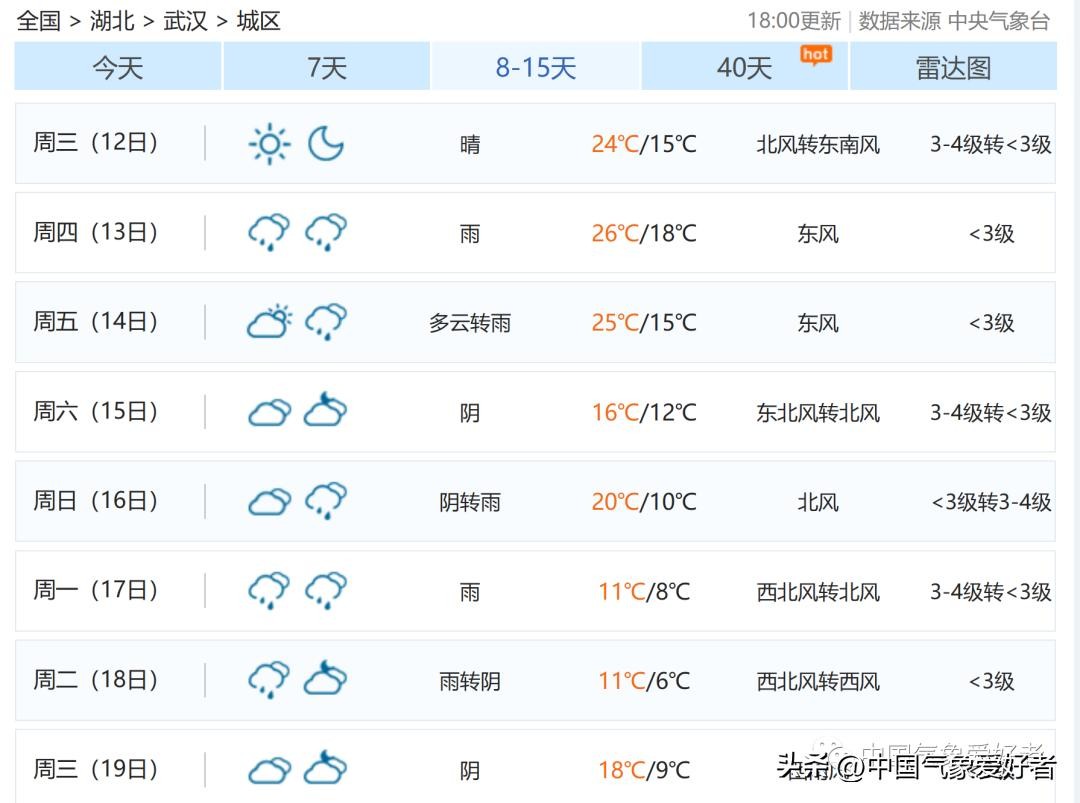Open the 7天 forecast tab
The width and height of the screenshot is (1080, 803).
coord(327,67)
